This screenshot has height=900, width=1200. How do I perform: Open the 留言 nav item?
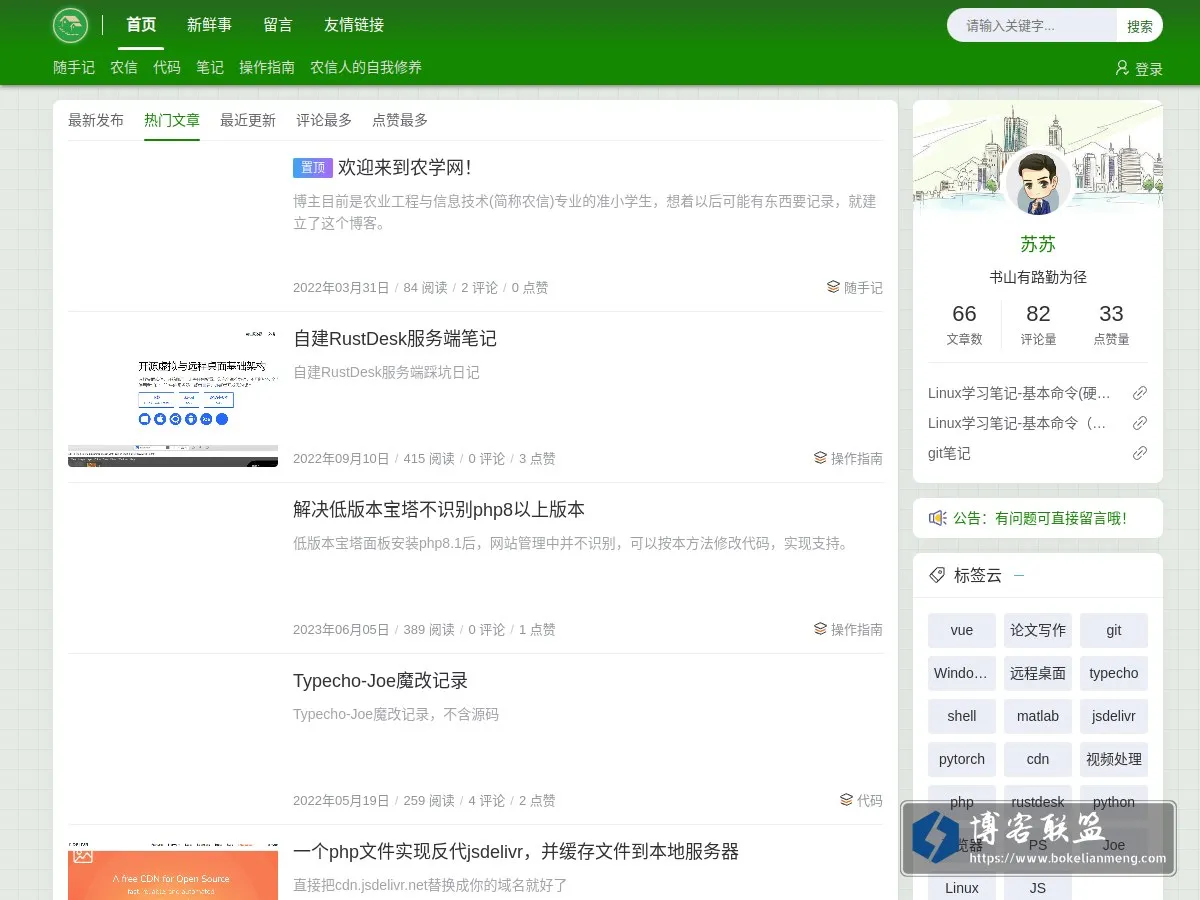[x=278, y=25]
